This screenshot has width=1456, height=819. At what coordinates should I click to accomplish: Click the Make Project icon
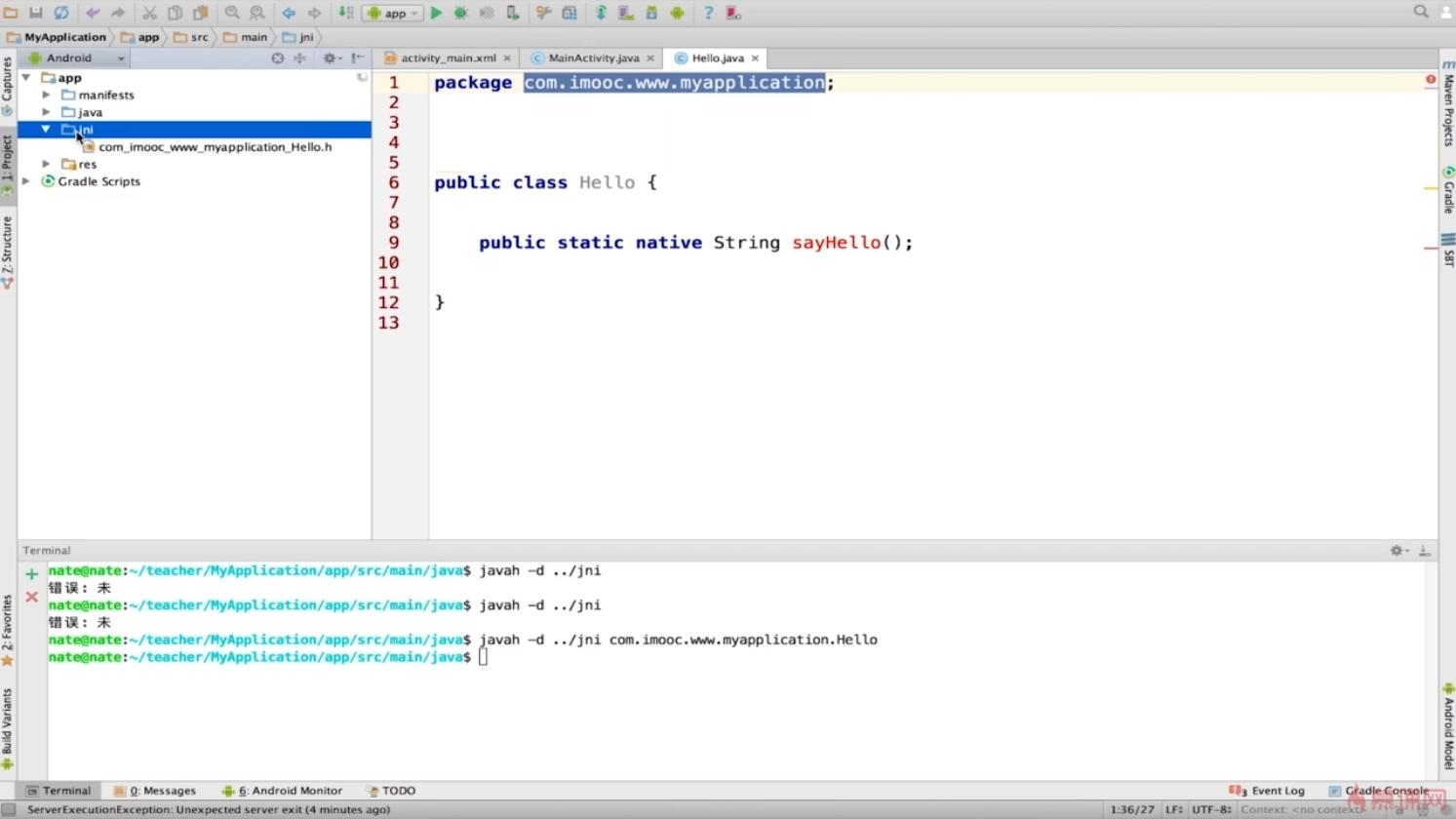(345, 13)
